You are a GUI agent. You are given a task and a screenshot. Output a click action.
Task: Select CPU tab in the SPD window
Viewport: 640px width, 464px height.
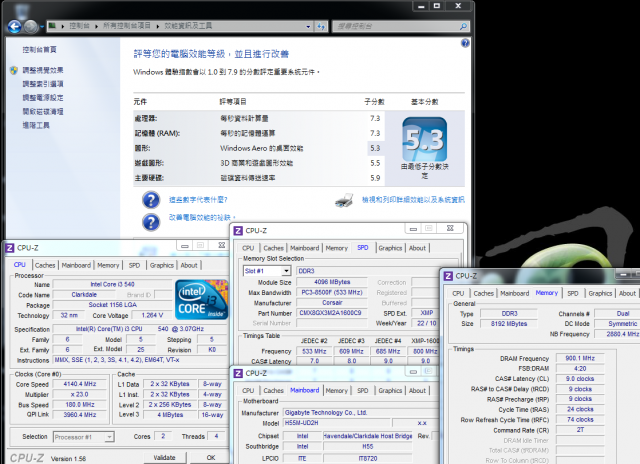[x=248, y=248]
